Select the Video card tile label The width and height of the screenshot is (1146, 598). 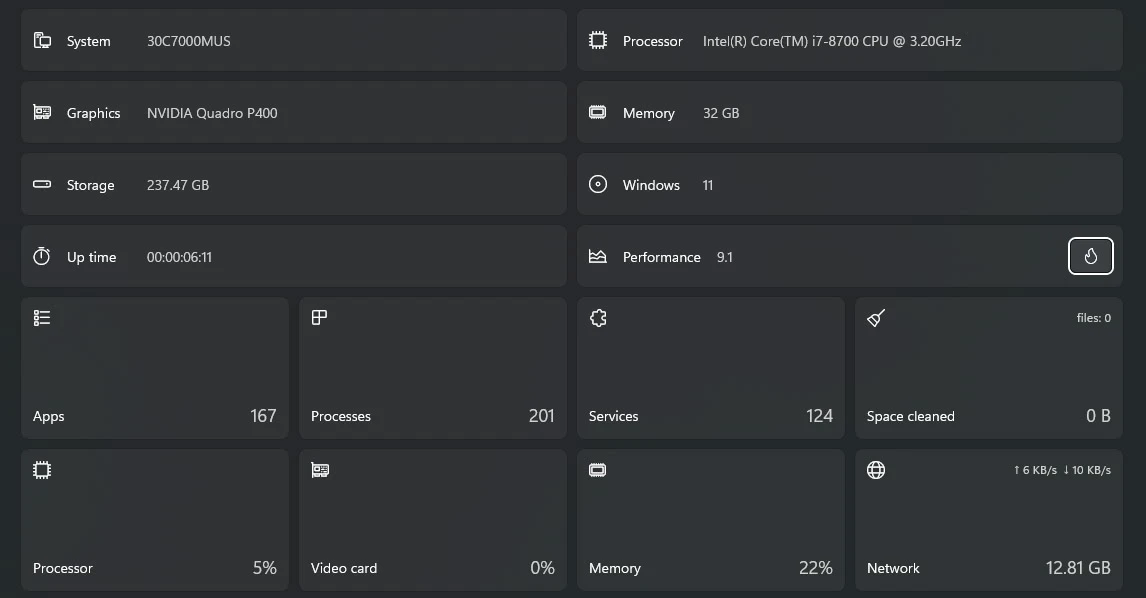tap(344, 568)
